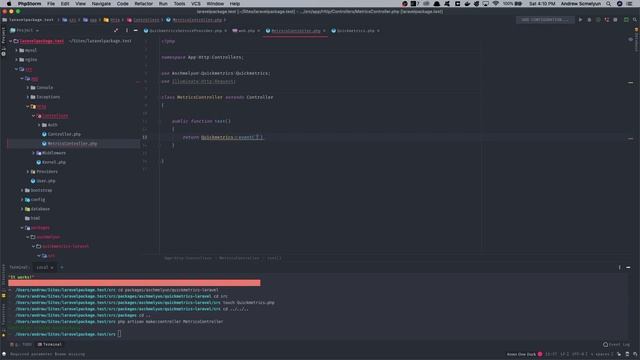The image size is (640, 360).
Task: Expand the Console folder
Action: pos(28,87)
